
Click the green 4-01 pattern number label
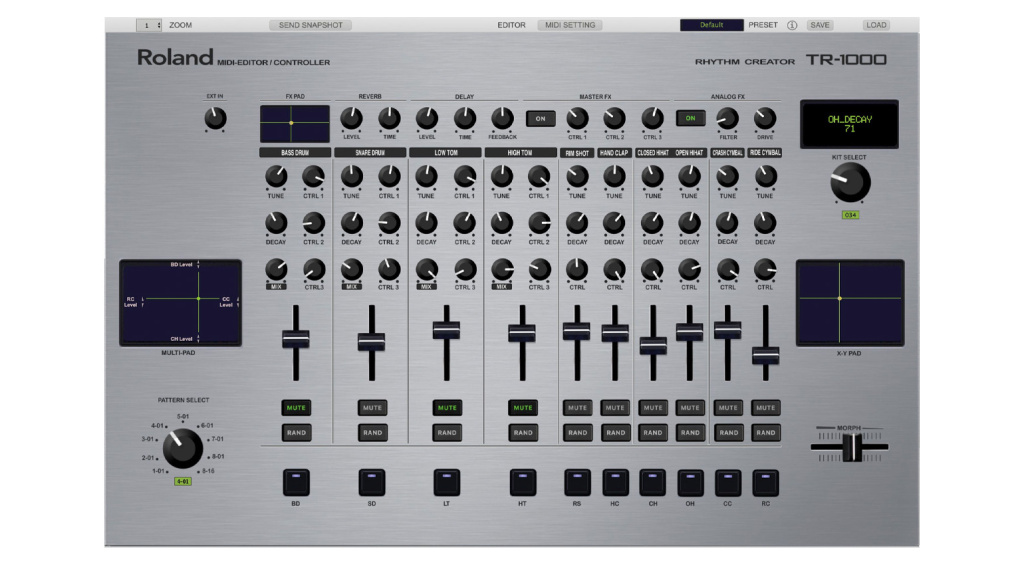click(182, 481)
